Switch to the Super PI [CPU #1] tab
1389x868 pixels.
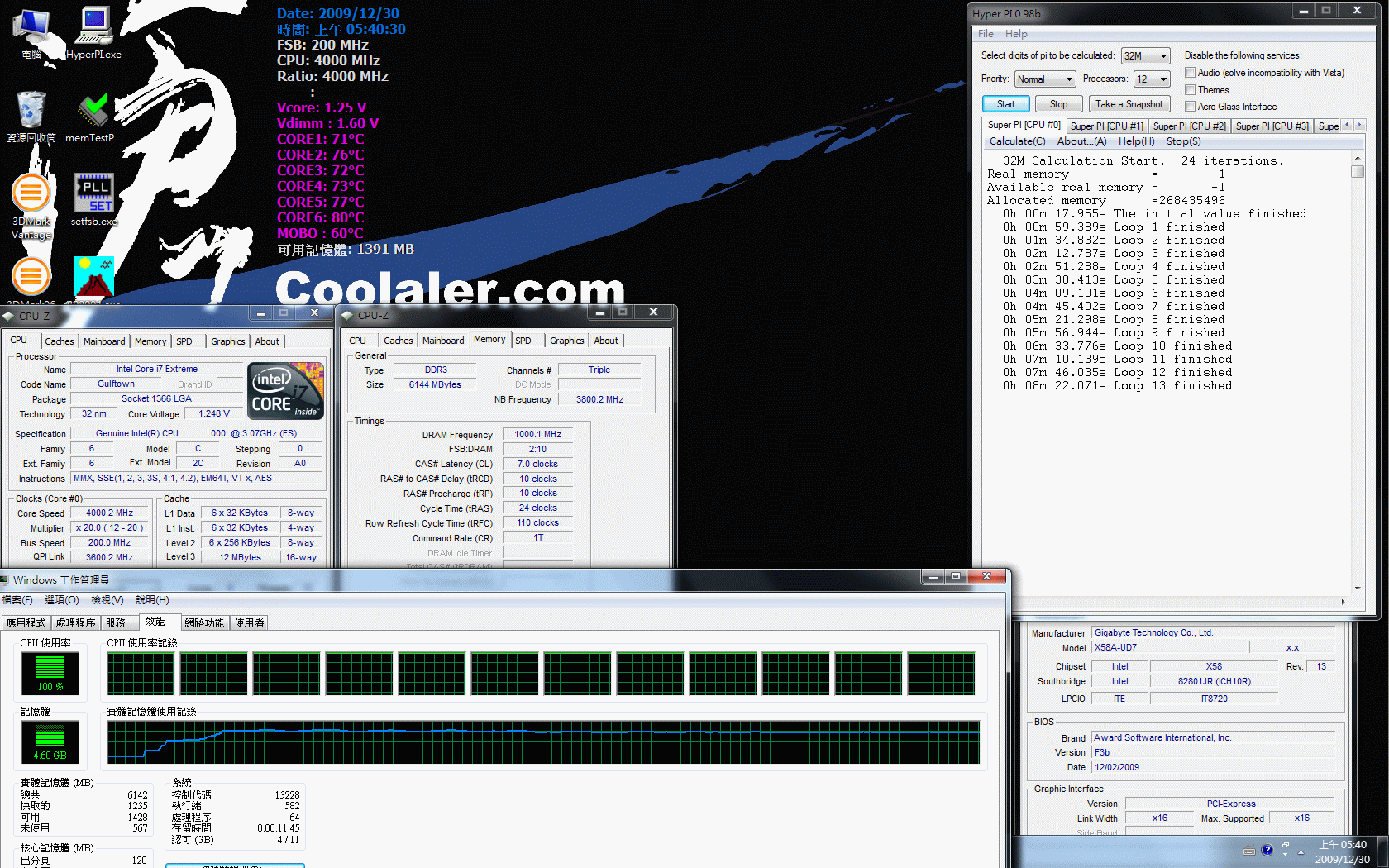(1106, 126)
